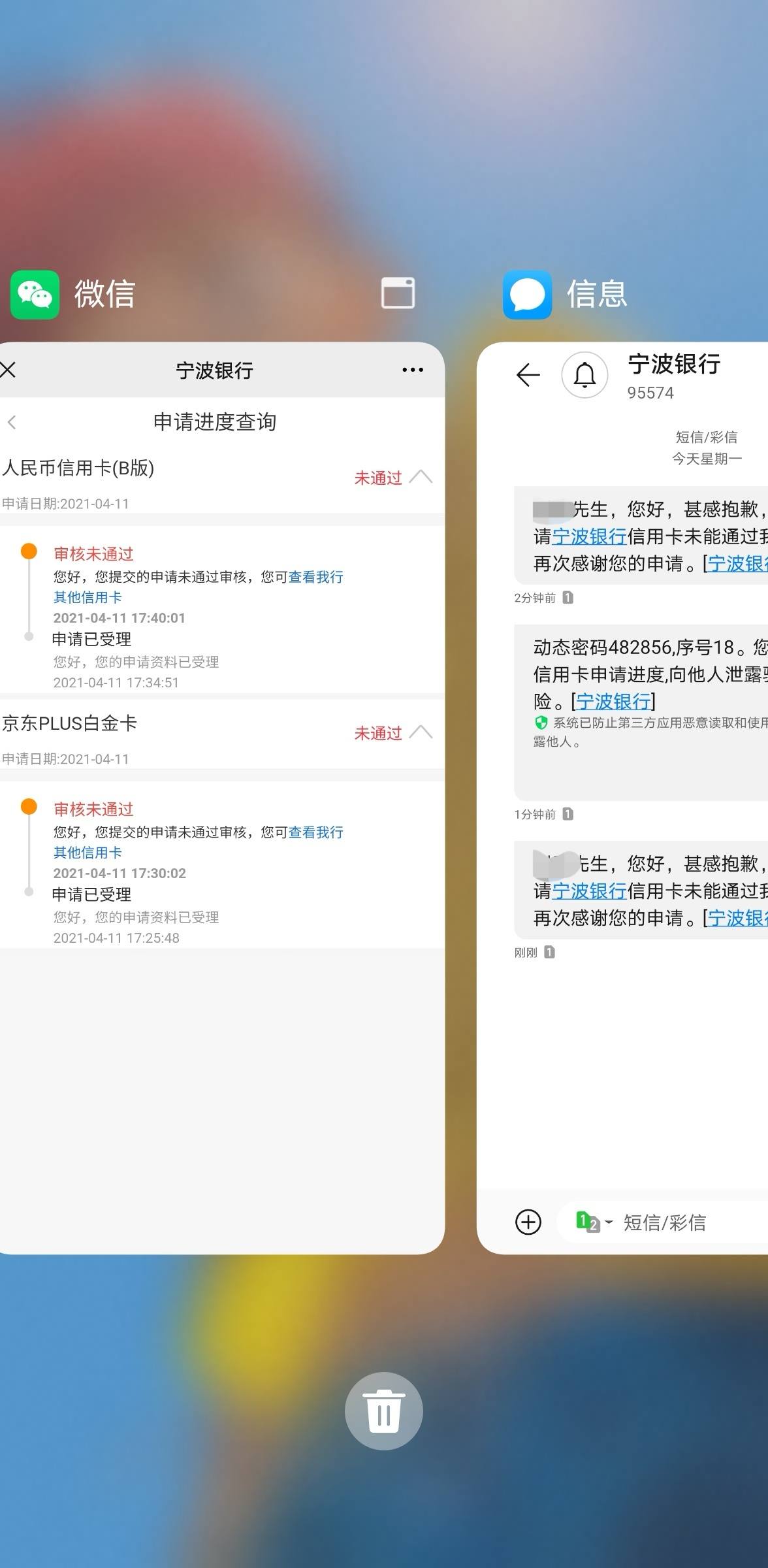Open 查看我行其他信用卡 link under 17:30:02 entry
The image size is (768, 1568).
pyautogui.click(x=199, y=842)
